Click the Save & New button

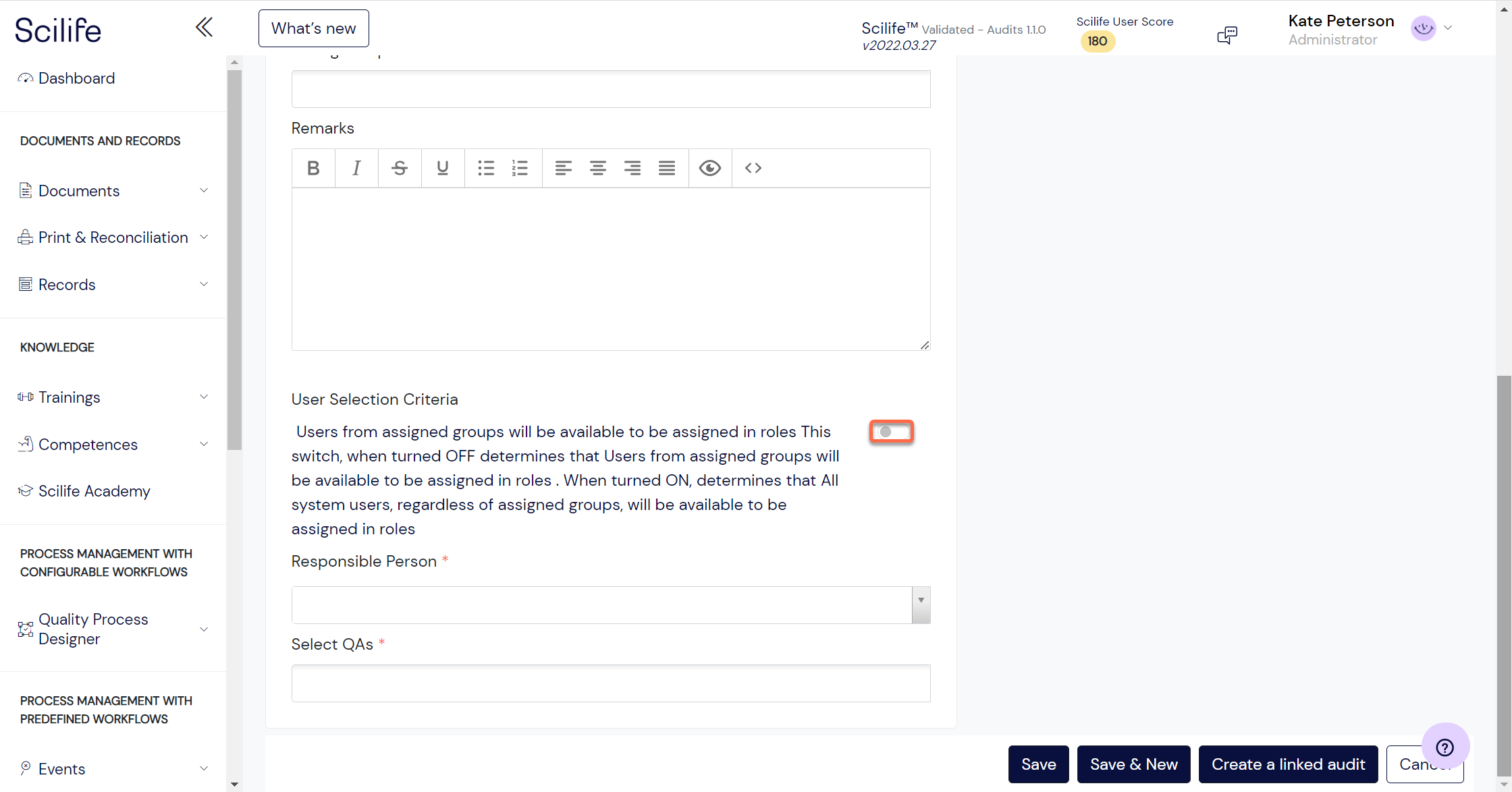1134,764
